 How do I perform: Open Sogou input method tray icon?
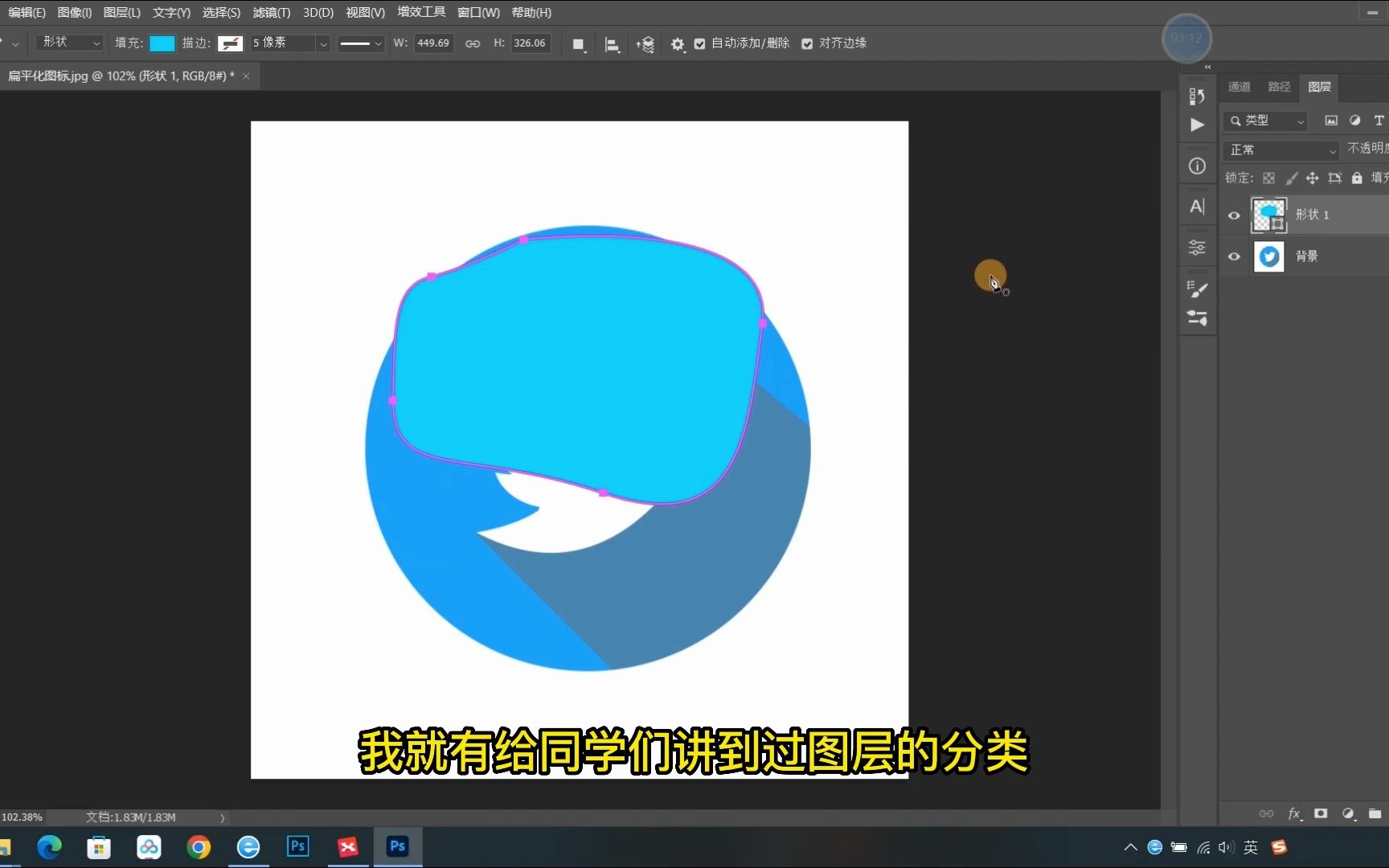tap(1279, 847)
